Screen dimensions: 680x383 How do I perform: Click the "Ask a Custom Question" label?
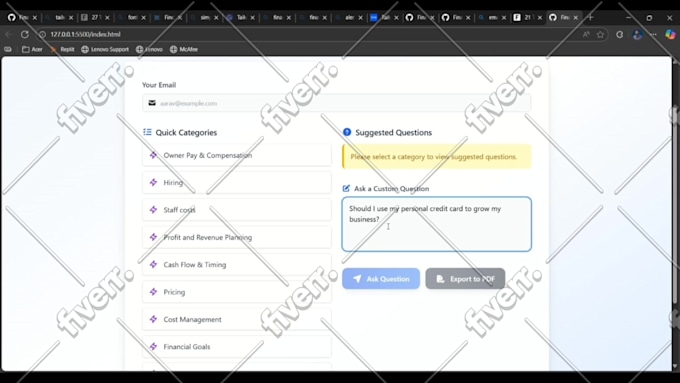click(x=392, y=189)
